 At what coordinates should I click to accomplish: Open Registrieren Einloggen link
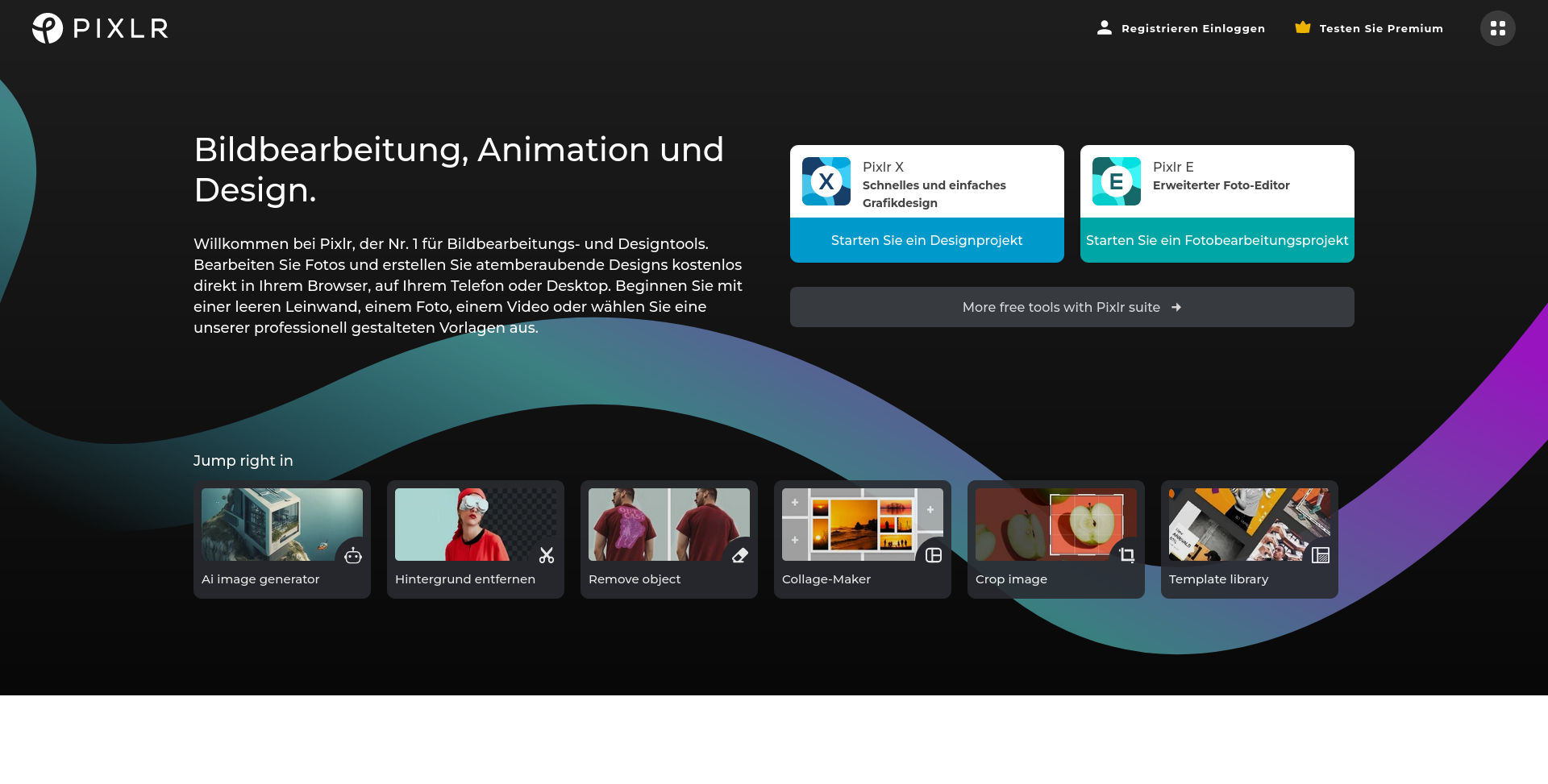click(1192, 28)
